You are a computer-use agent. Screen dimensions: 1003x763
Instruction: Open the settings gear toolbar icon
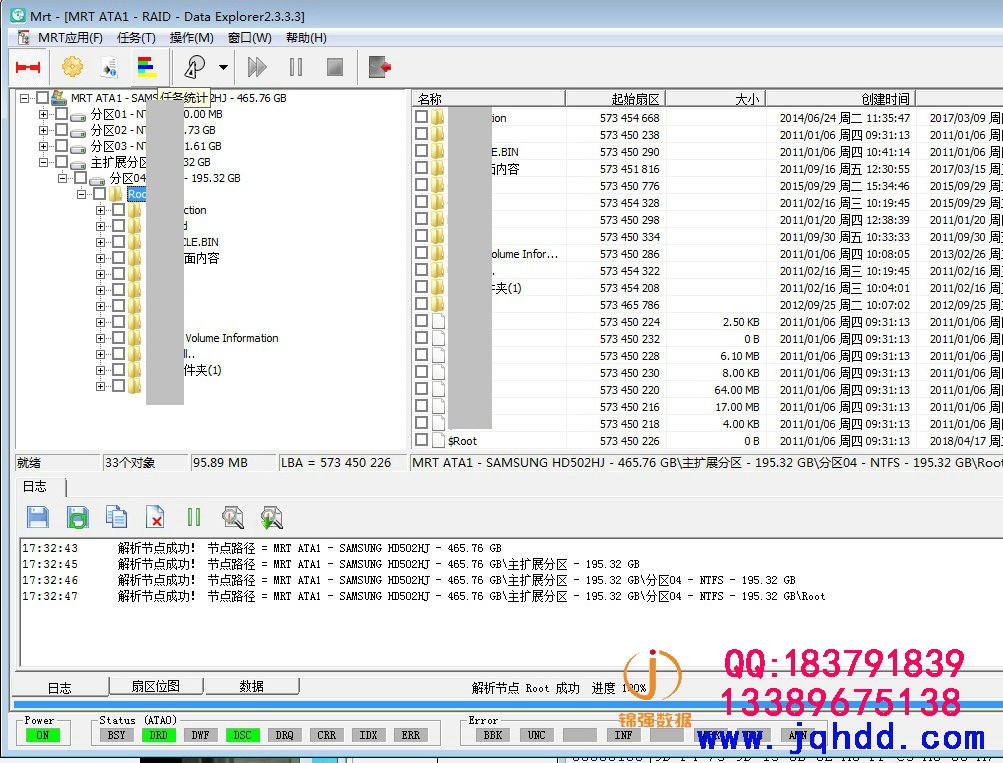pyautogui.click(x=72, y=67)
